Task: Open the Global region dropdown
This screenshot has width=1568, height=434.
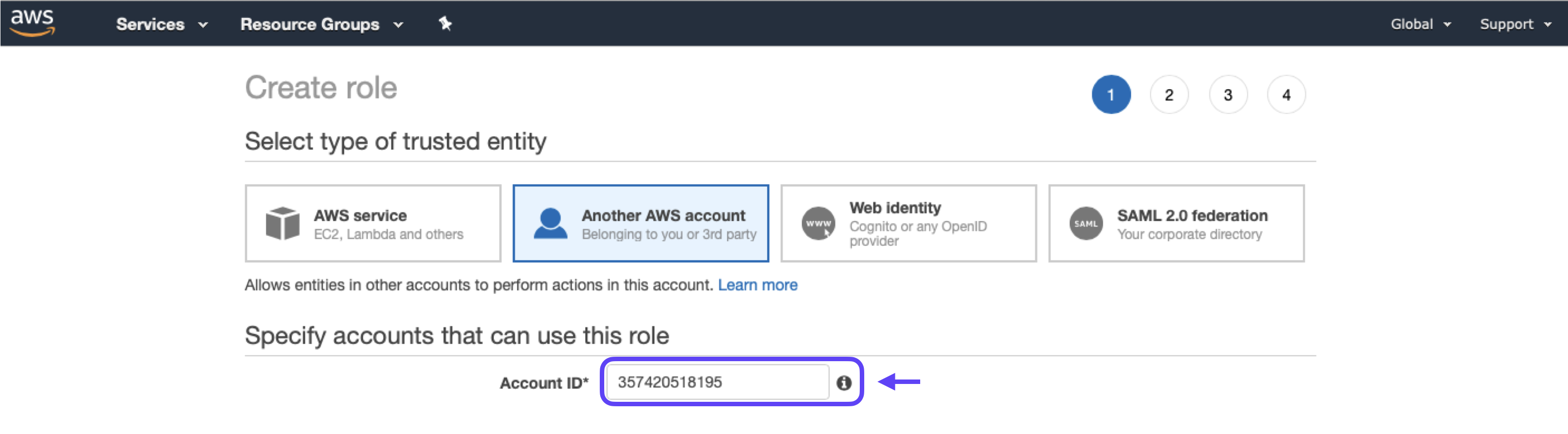Action: point(1421,24)
